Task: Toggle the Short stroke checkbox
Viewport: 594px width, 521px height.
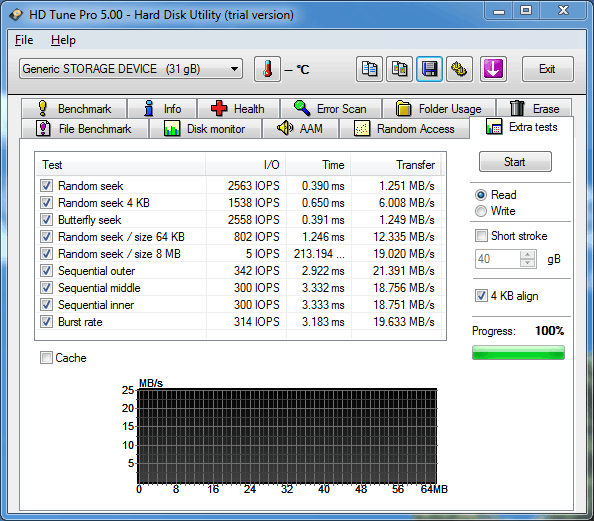Action: [481, 236]
